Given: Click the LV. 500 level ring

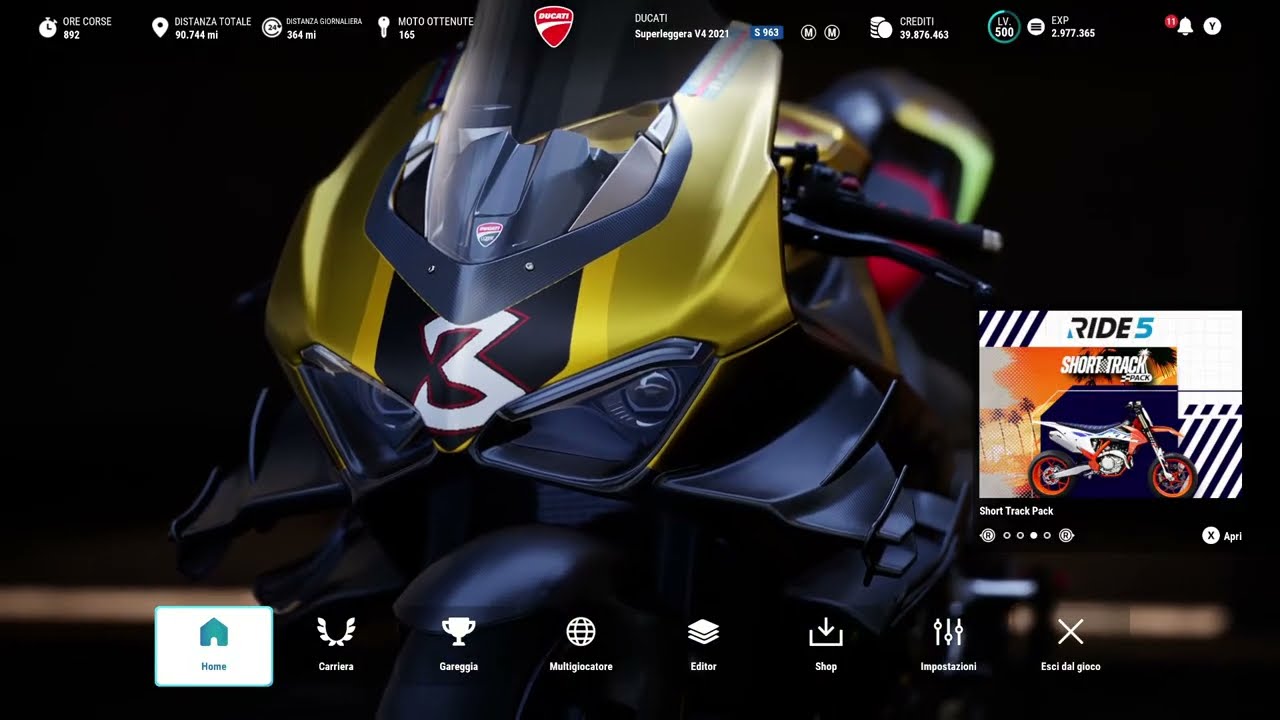Looking at the screenshot, I should 1004,27.
